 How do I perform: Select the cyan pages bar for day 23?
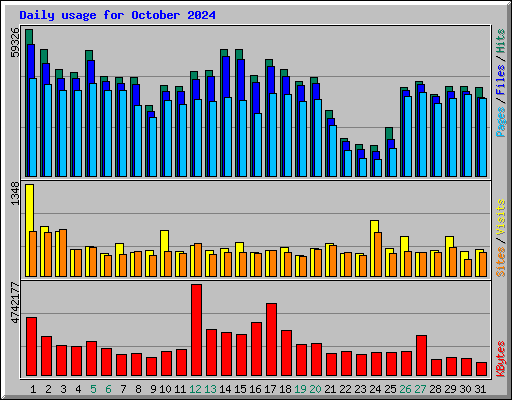pos(363,167)
